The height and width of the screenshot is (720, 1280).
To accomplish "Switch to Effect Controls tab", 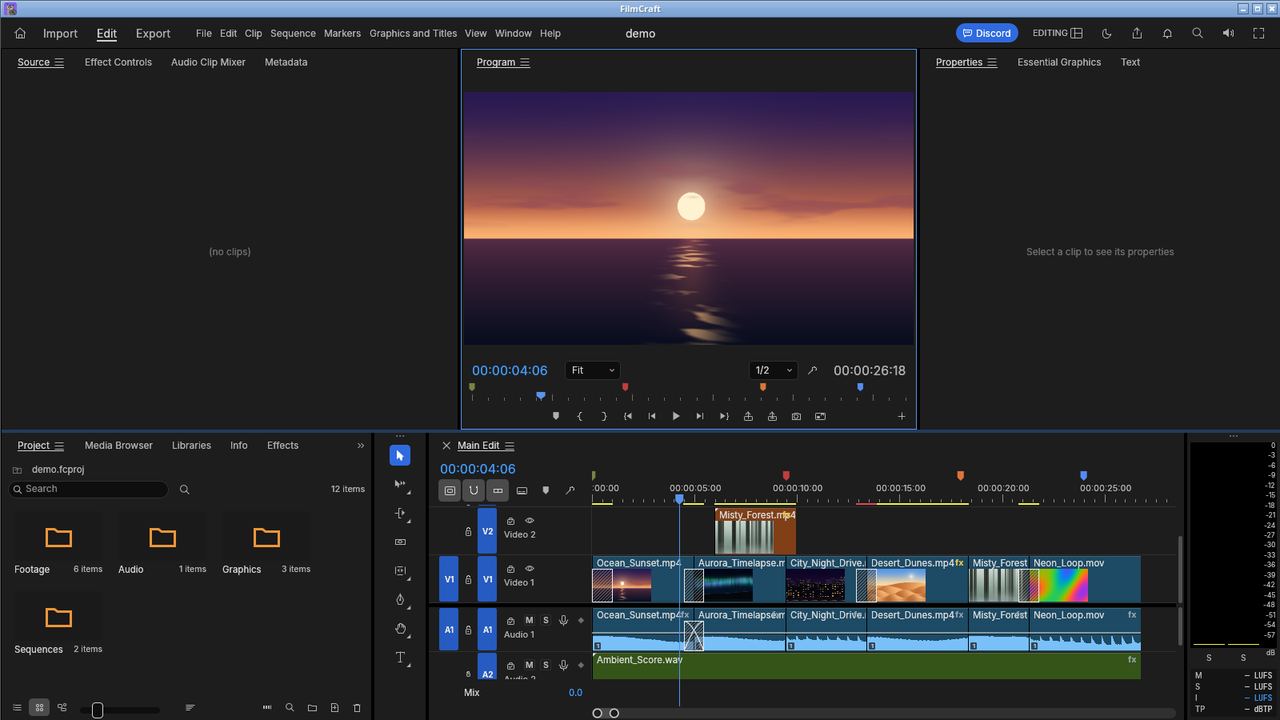I will 118,62.
